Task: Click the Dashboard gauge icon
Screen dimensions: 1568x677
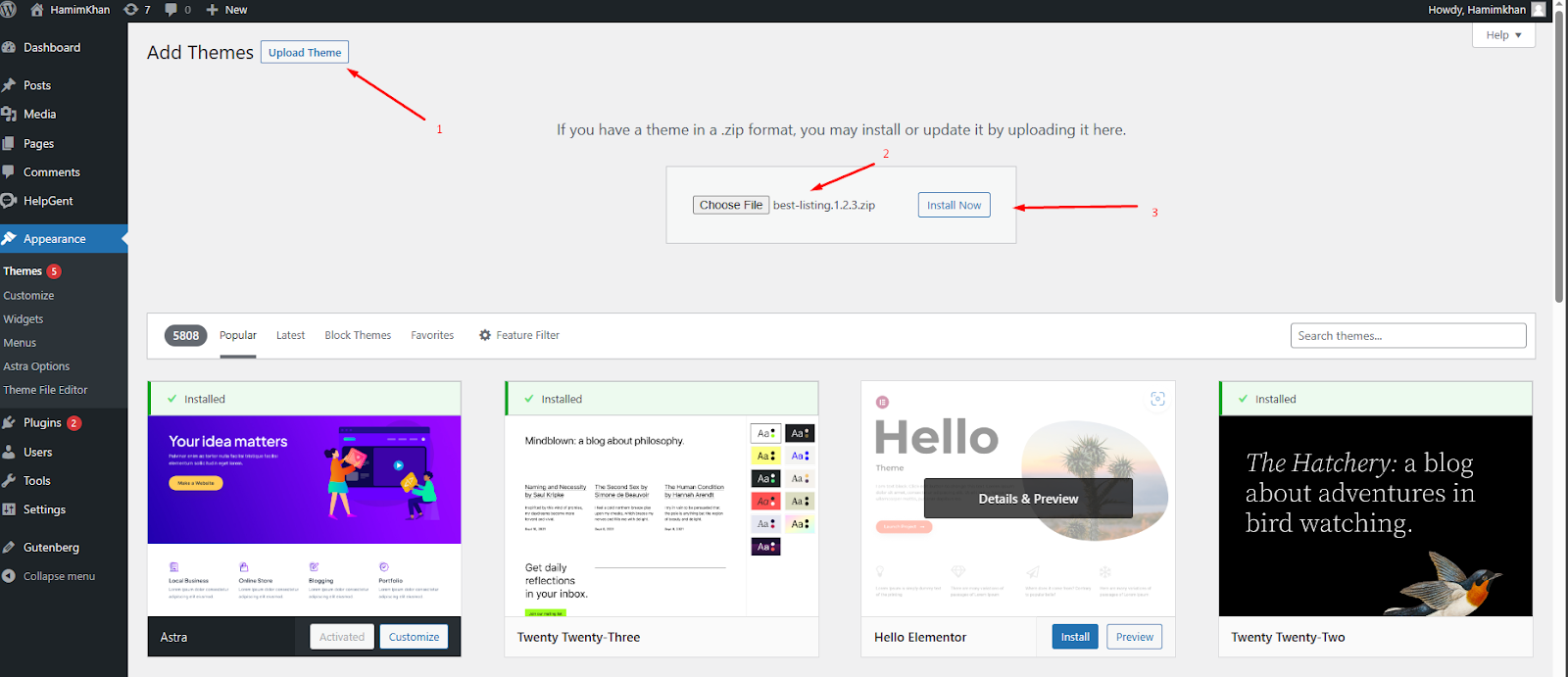Action: (9, 47)
